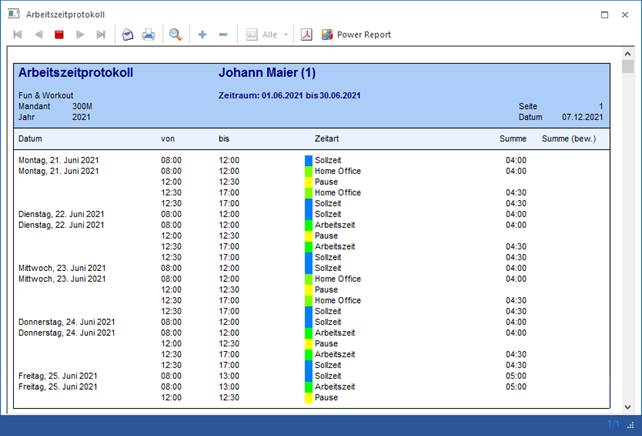Zoom out with the minus icon
This screenshot has height=436, width=642.
coord(222,34)
